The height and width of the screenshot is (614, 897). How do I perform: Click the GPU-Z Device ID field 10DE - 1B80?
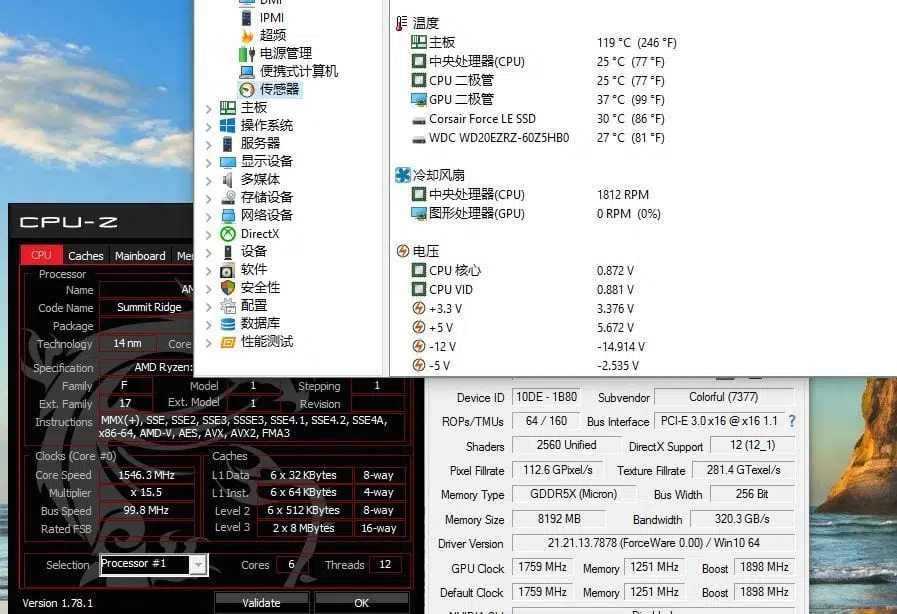546,397
